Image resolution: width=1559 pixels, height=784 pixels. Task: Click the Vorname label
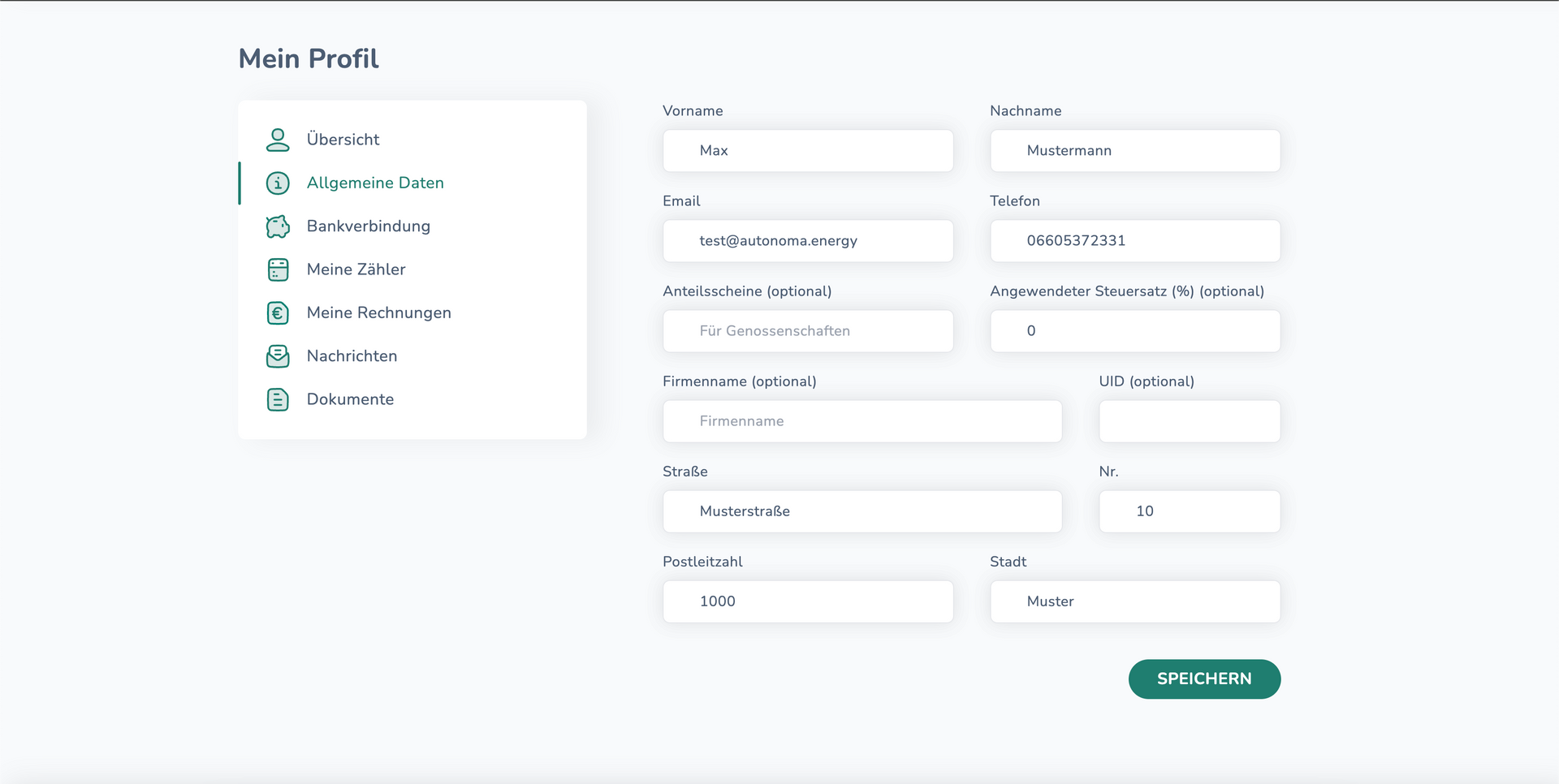[693, 110]
